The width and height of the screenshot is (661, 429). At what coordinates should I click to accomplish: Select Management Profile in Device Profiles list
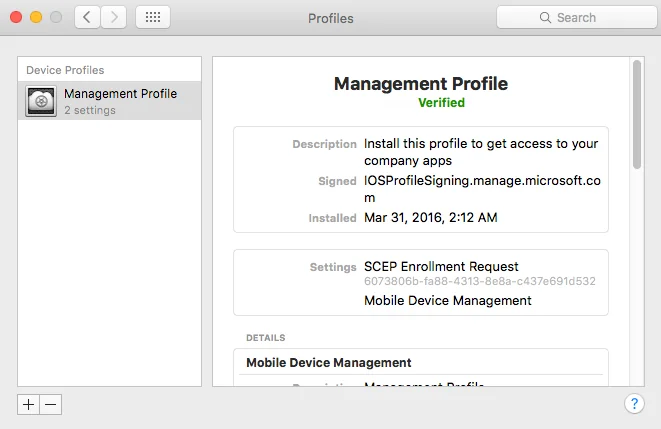click(x=110, y=101)
